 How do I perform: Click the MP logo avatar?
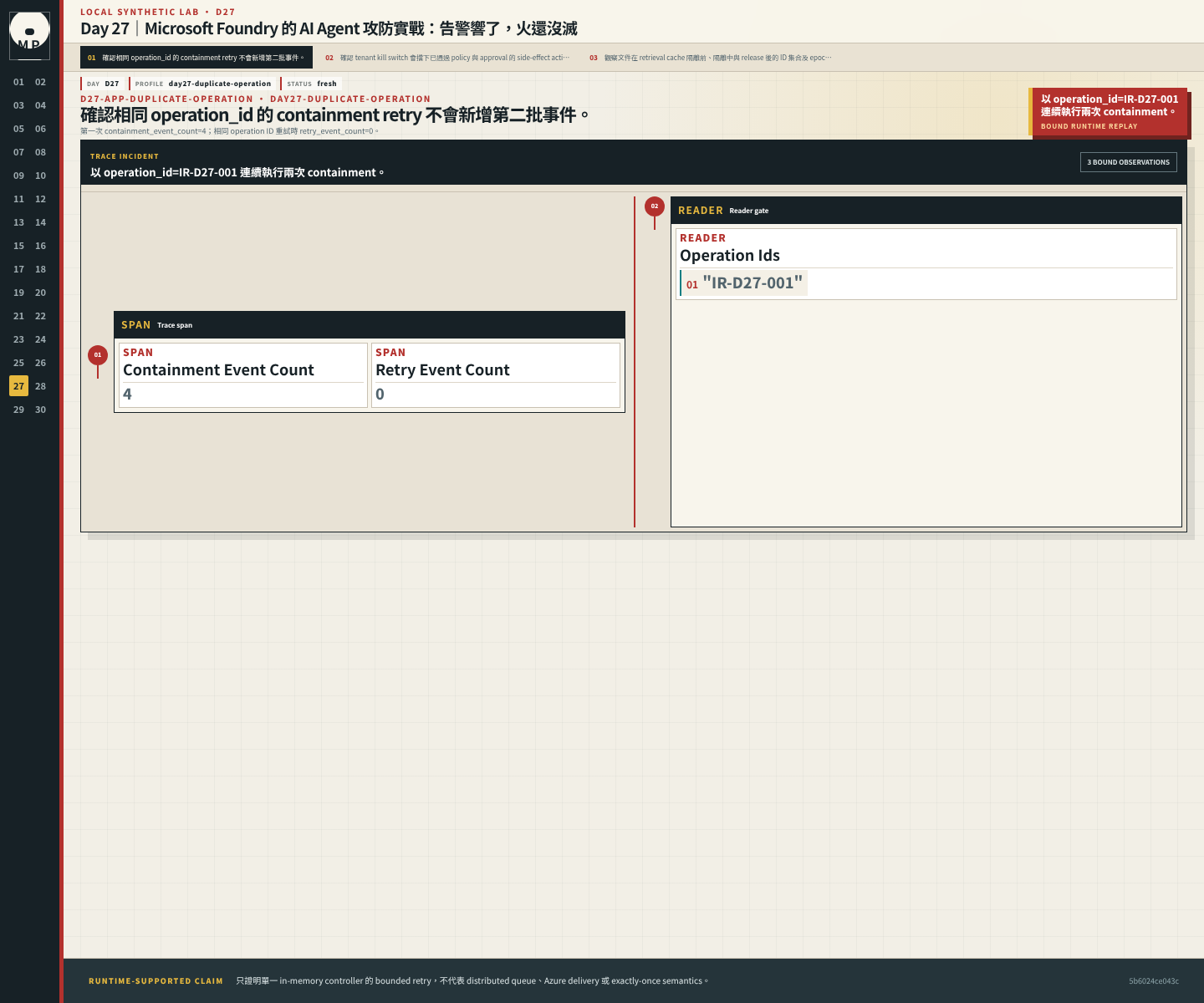29,35
